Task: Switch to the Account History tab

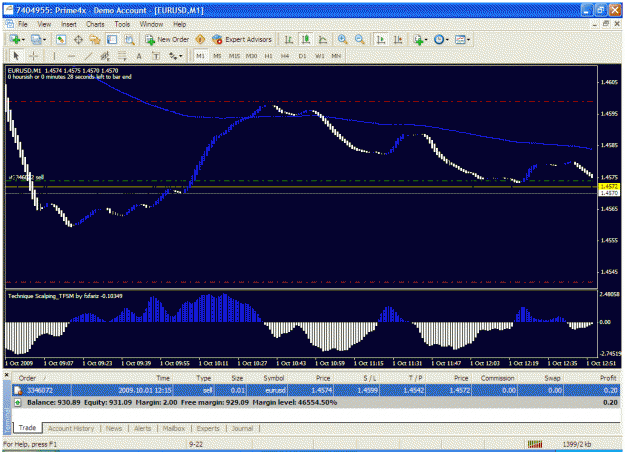Action: [x=71, y=428]
